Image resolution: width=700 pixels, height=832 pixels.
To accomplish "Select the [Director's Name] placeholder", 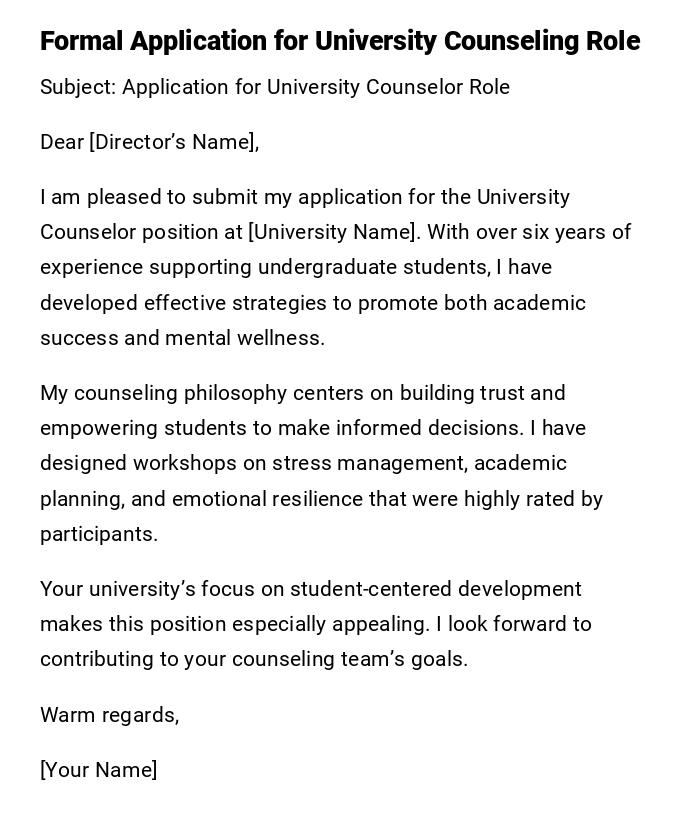I will (172, 142).
